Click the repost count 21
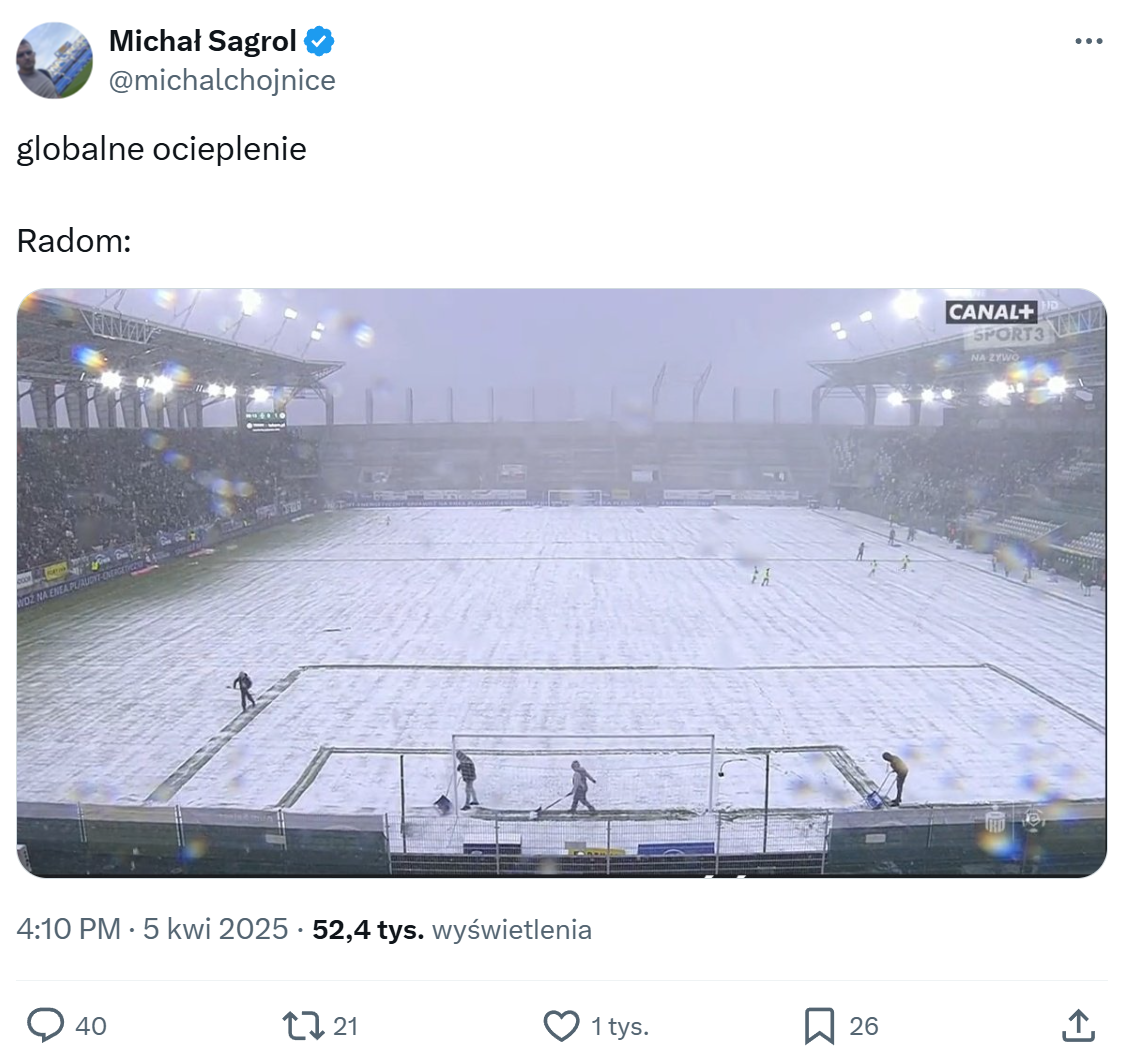The width and height of the screenshot is (1125, 1062). (x=345, y=1026)
